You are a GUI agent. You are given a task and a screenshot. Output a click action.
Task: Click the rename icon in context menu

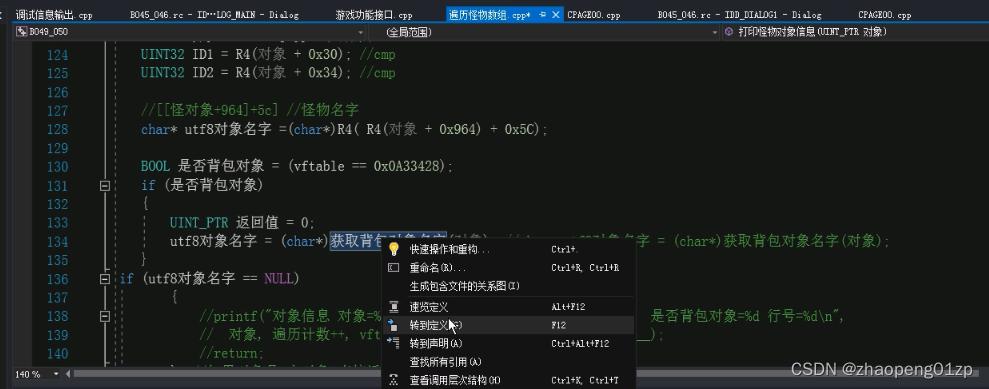click(x=394, y=268)
